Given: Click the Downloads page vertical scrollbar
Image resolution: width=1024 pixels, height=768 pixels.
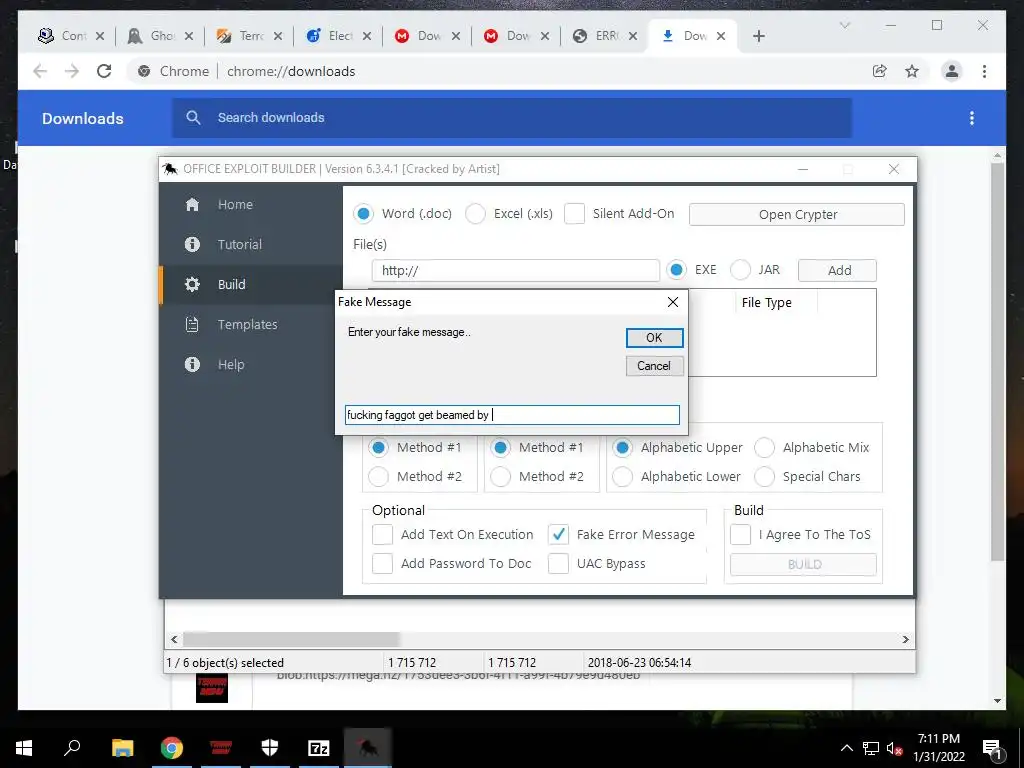Looking at the screenshot, I should [997, 362].
